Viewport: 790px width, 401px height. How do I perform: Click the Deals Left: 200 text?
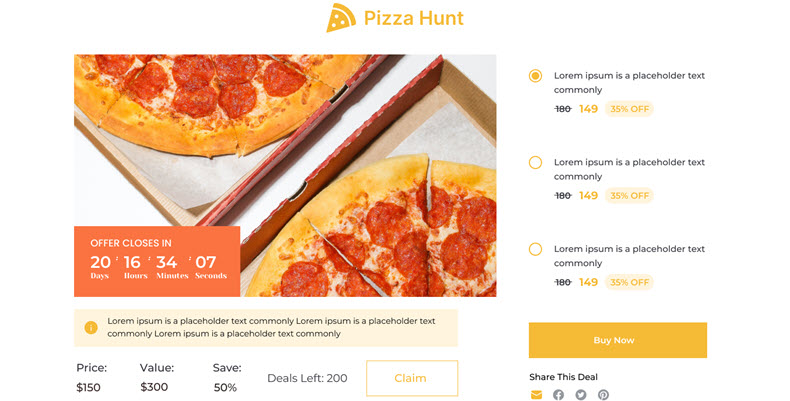point(307,378)
